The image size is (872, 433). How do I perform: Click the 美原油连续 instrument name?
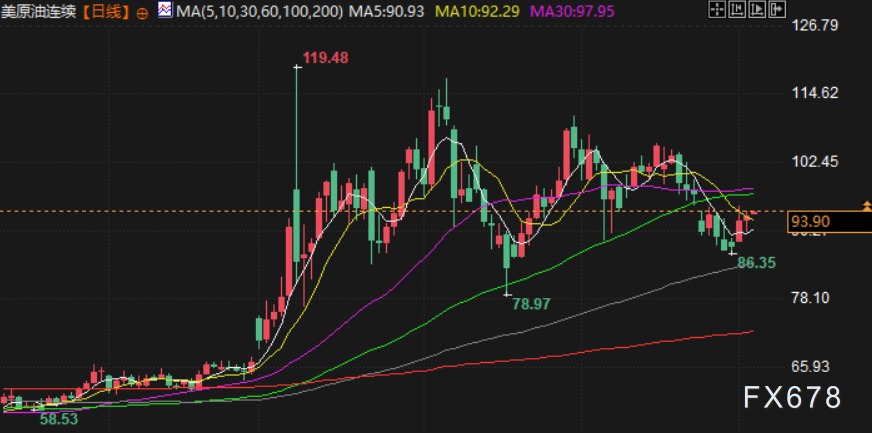[39, 11]
